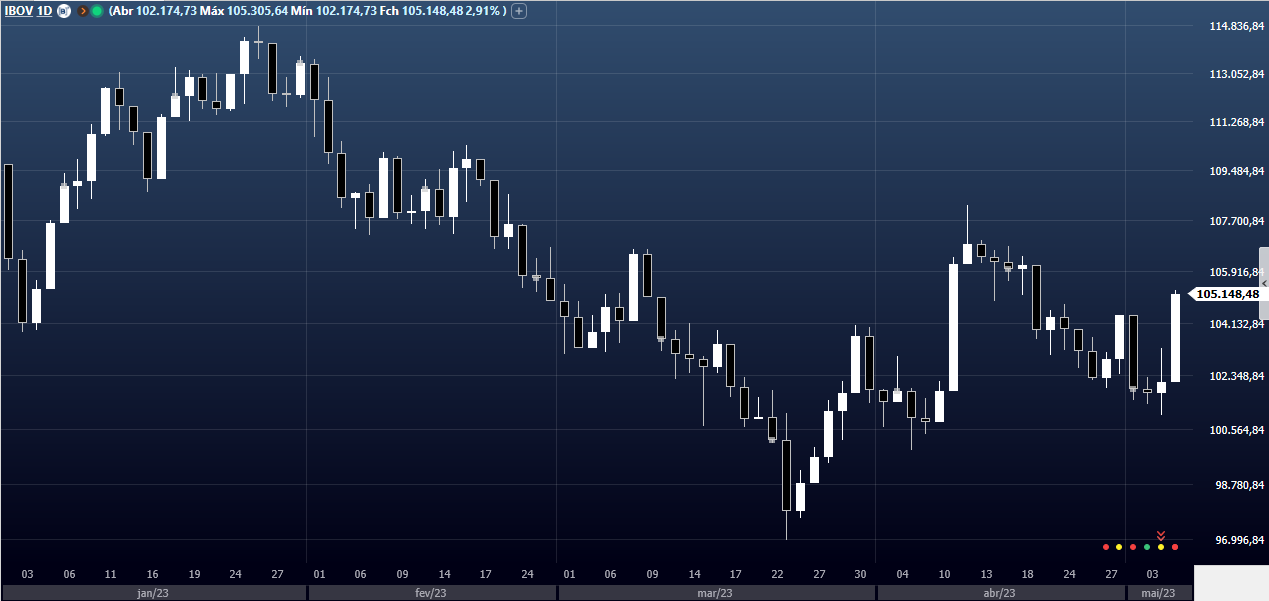Select the fev/23 month segment
The height and width of the screenshot is (601, 1269).
(x=431, y=592)
